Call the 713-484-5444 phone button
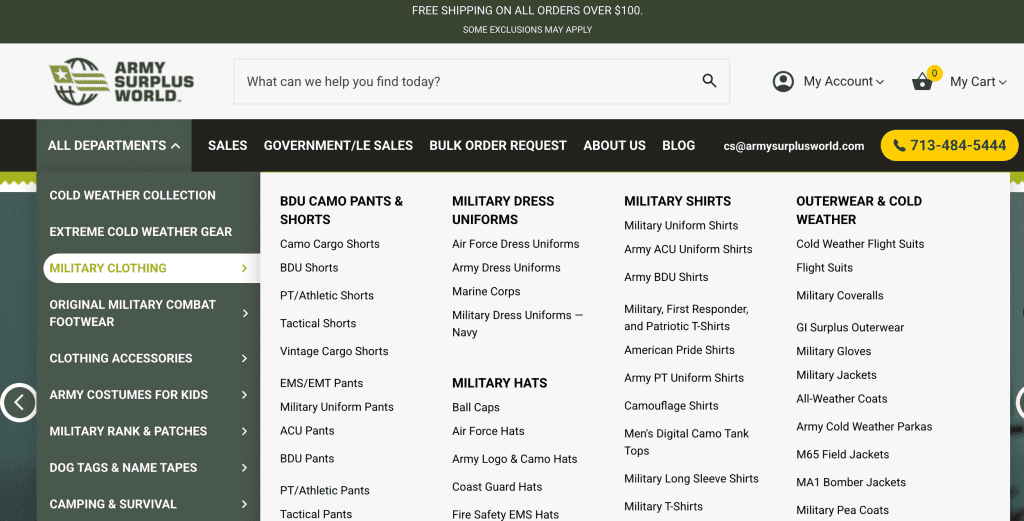The image size is (1024, 521). [950, 146]
